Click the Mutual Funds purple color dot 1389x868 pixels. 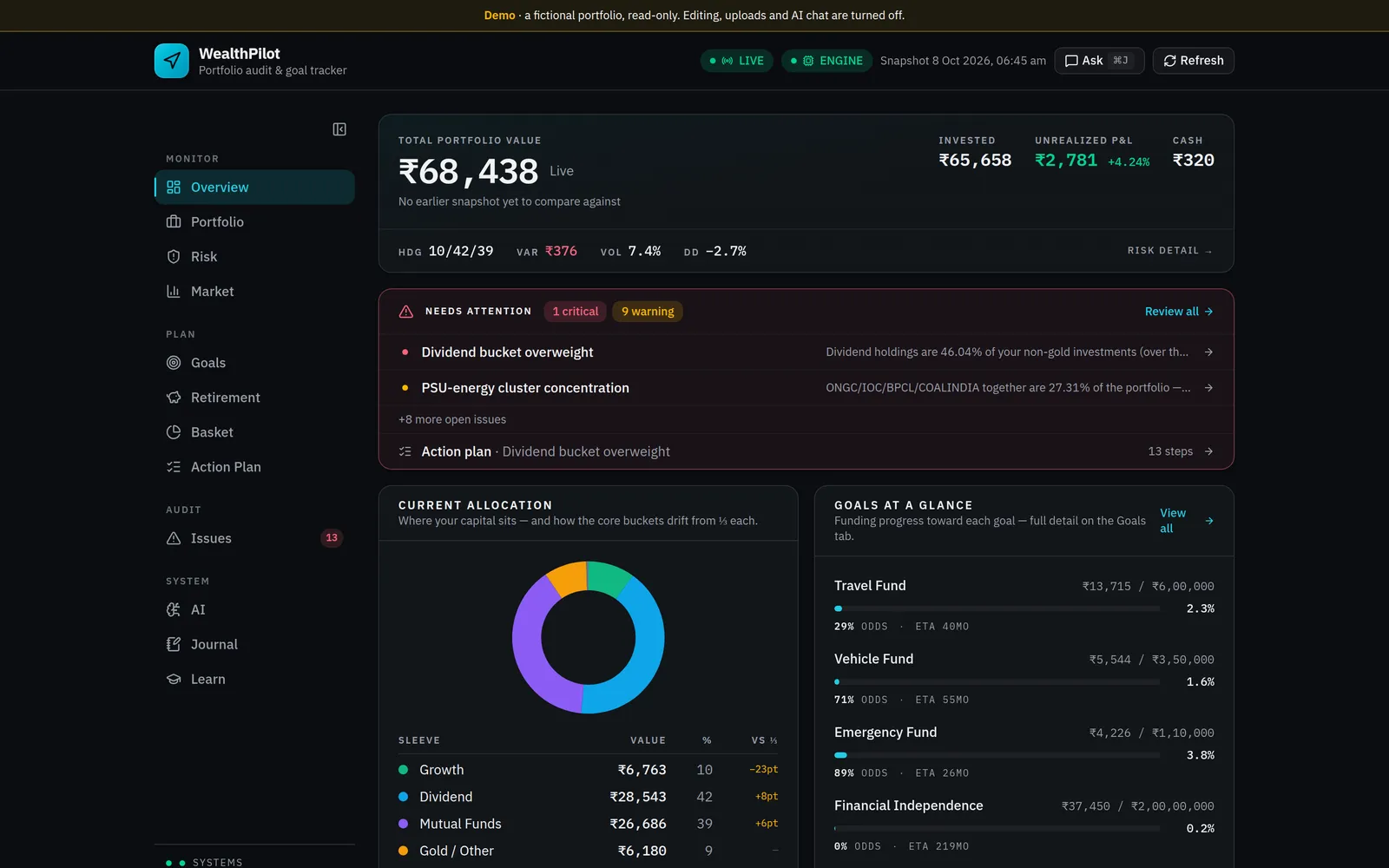[x=403, y=824]
